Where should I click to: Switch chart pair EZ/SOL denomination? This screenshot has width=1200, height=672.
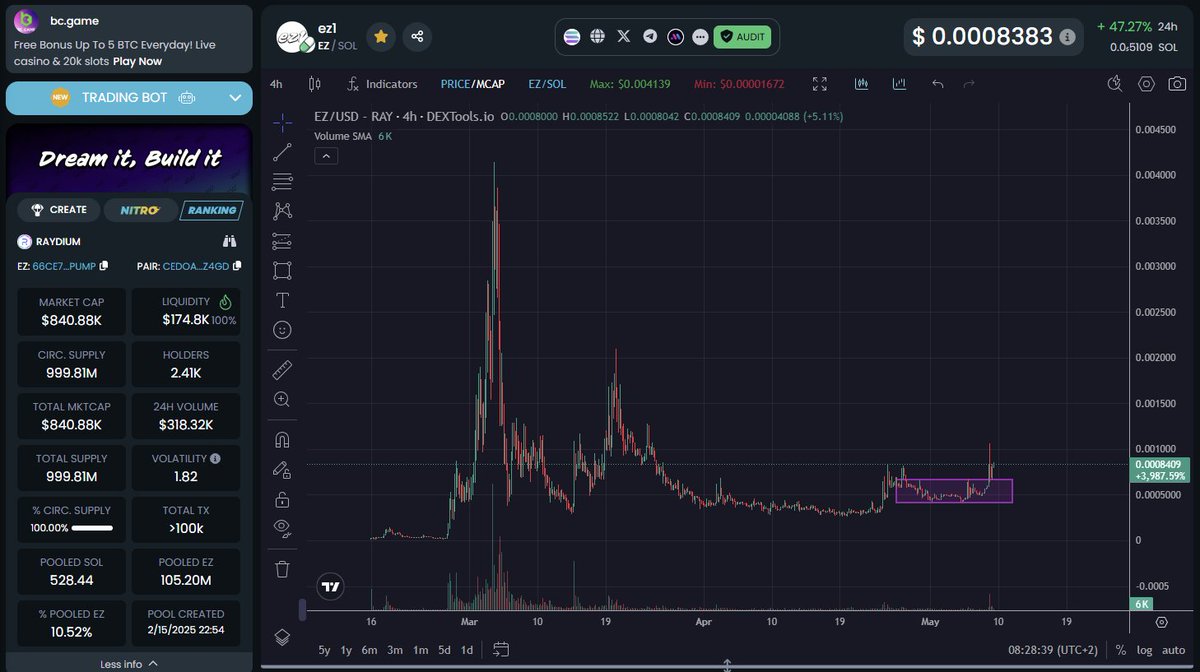tap(547, 84)
